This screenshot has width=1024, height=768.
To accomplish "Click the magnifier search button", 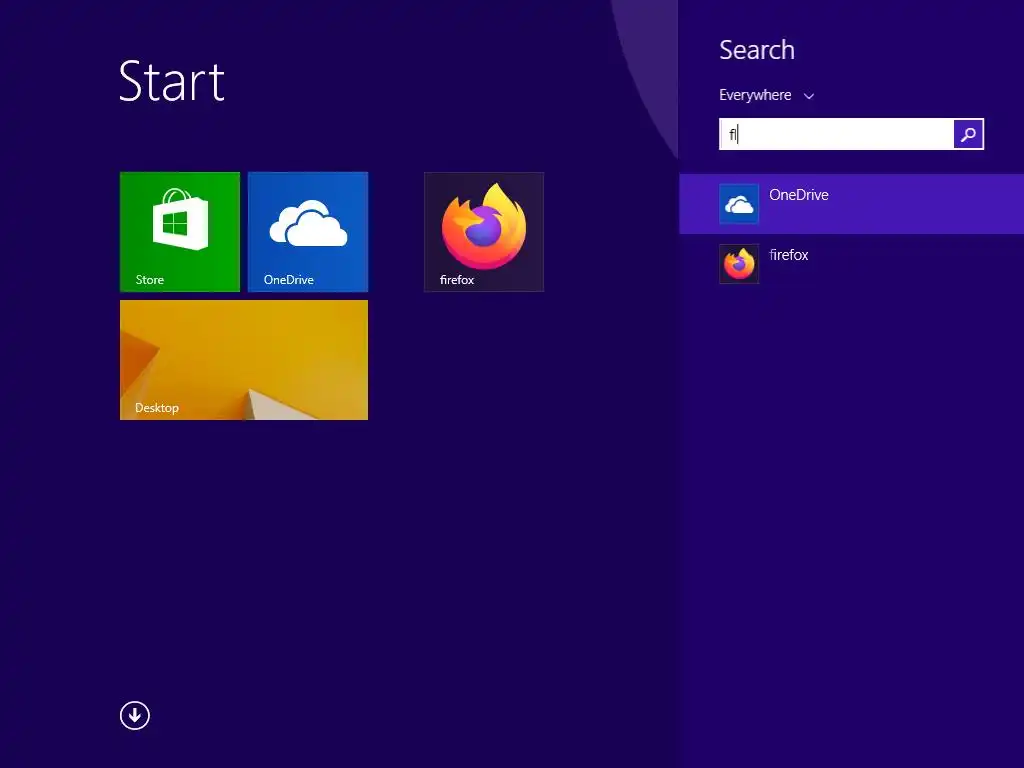I will click(968, 135).
